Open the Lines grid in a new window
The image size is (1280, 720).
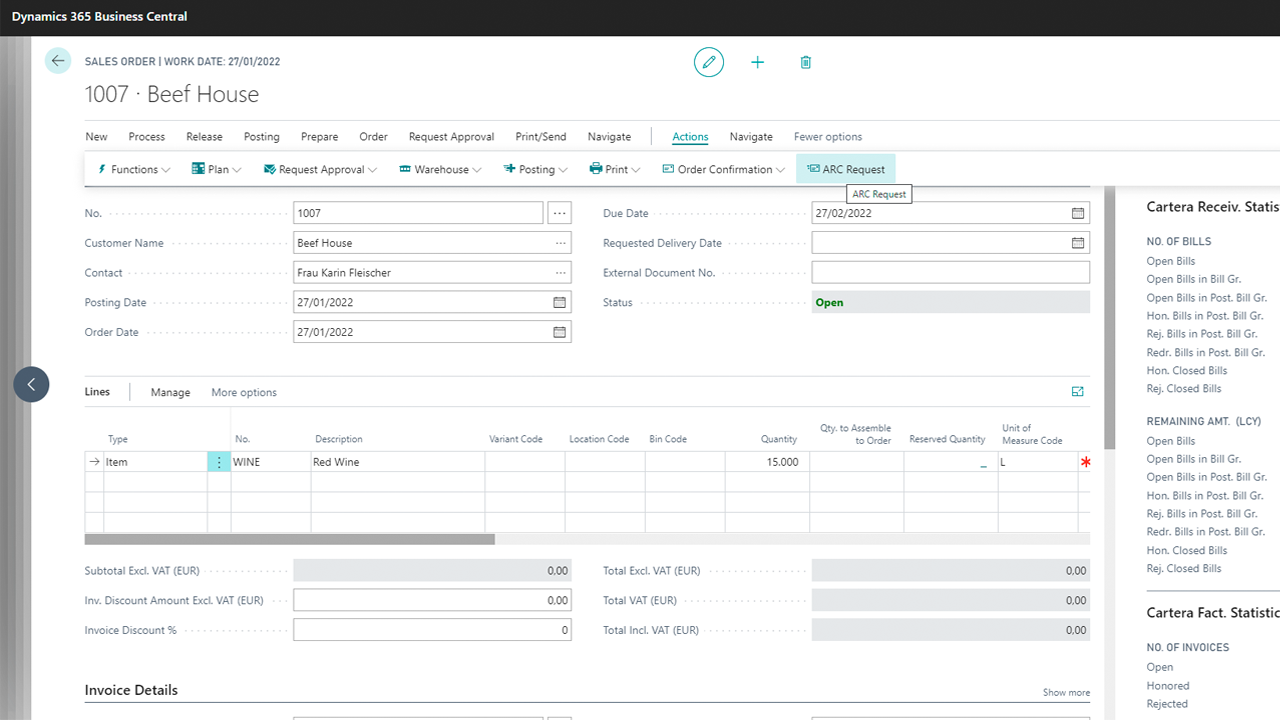click(1077, 392)
